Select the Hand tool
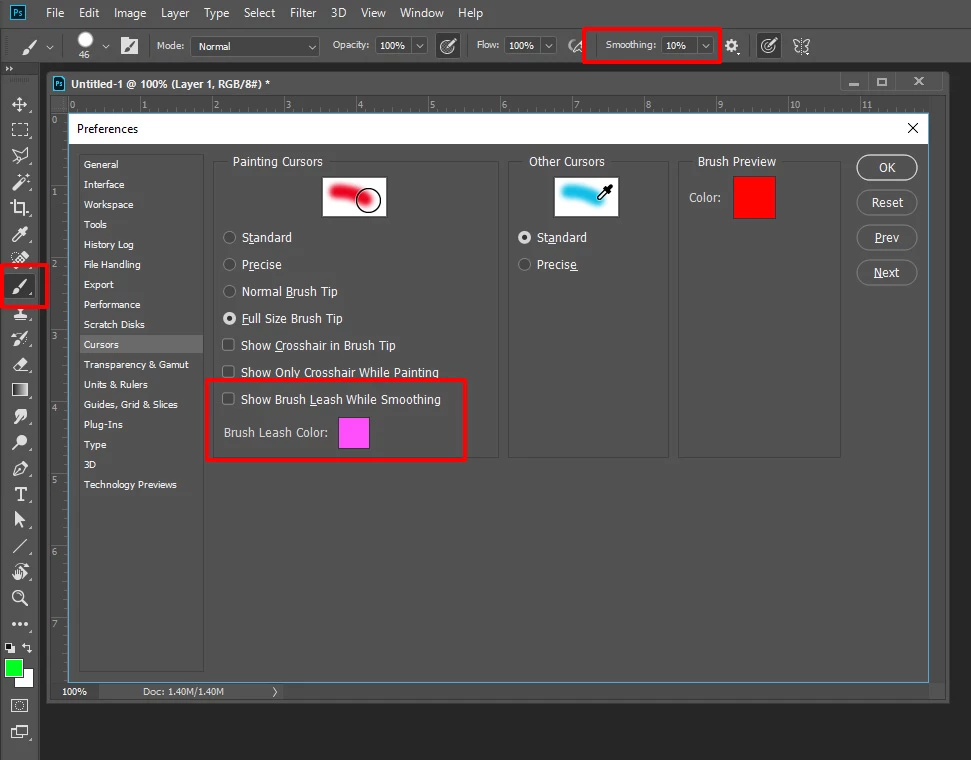Image resolution: width=971 pixels, height=760 pixels. pyautogui.click(x=20, y=572)
